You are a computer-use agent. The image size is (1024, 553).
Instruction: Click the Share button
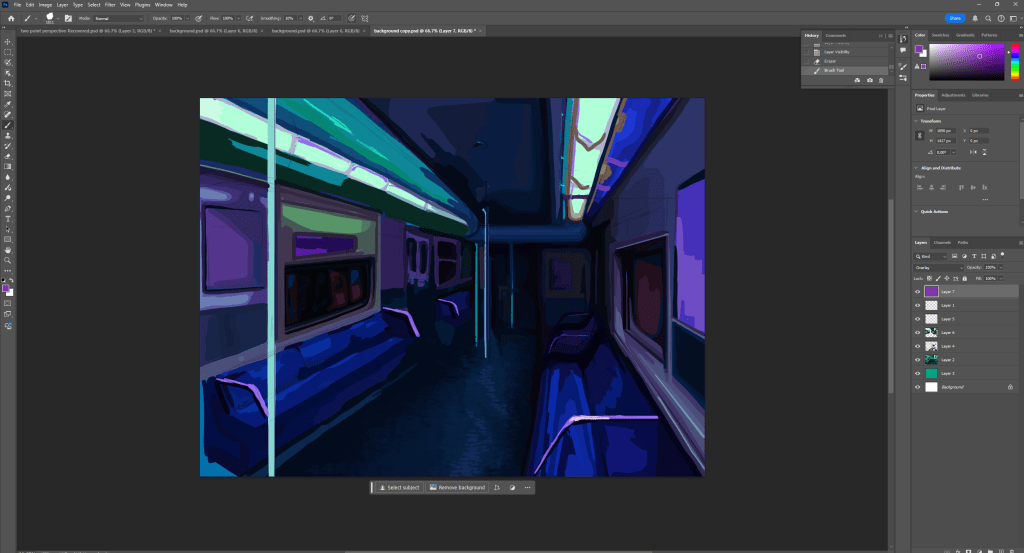click(x=955, y=18)
